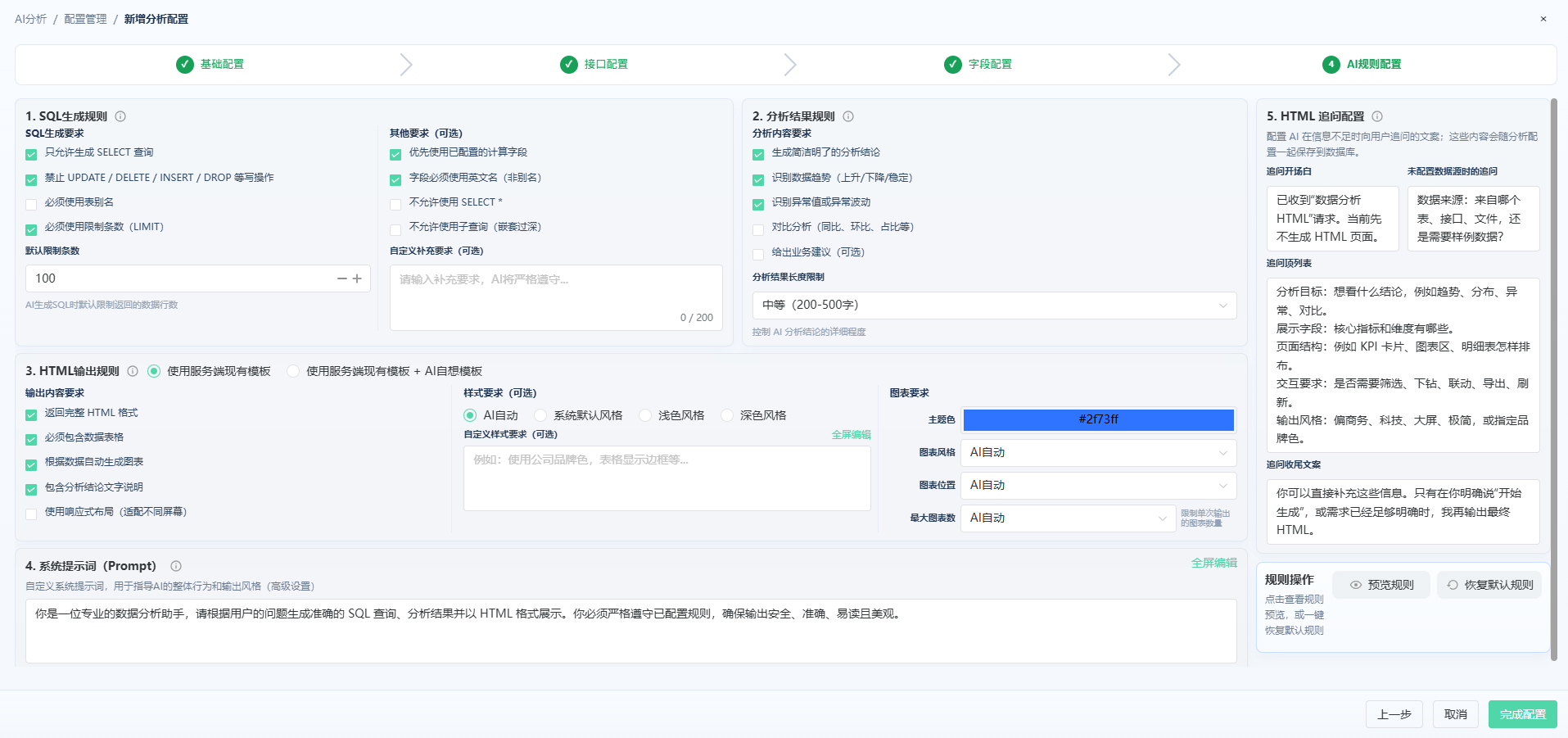Click the info icon next to SQL生成规则

coord(120,116)
